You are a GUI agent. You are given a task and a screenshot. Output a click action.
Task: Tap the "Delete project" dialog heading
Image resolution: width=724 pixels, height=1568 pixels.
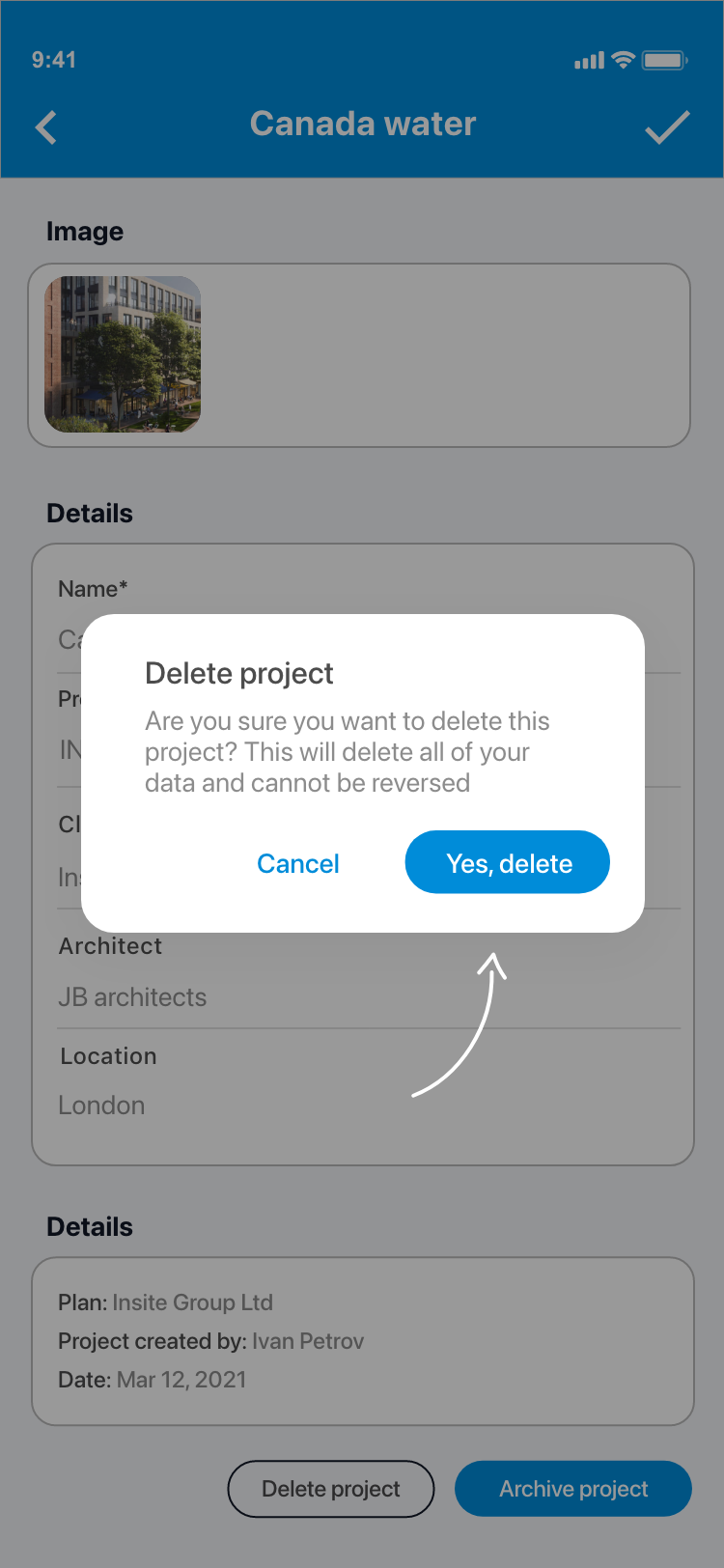[239, 673]
